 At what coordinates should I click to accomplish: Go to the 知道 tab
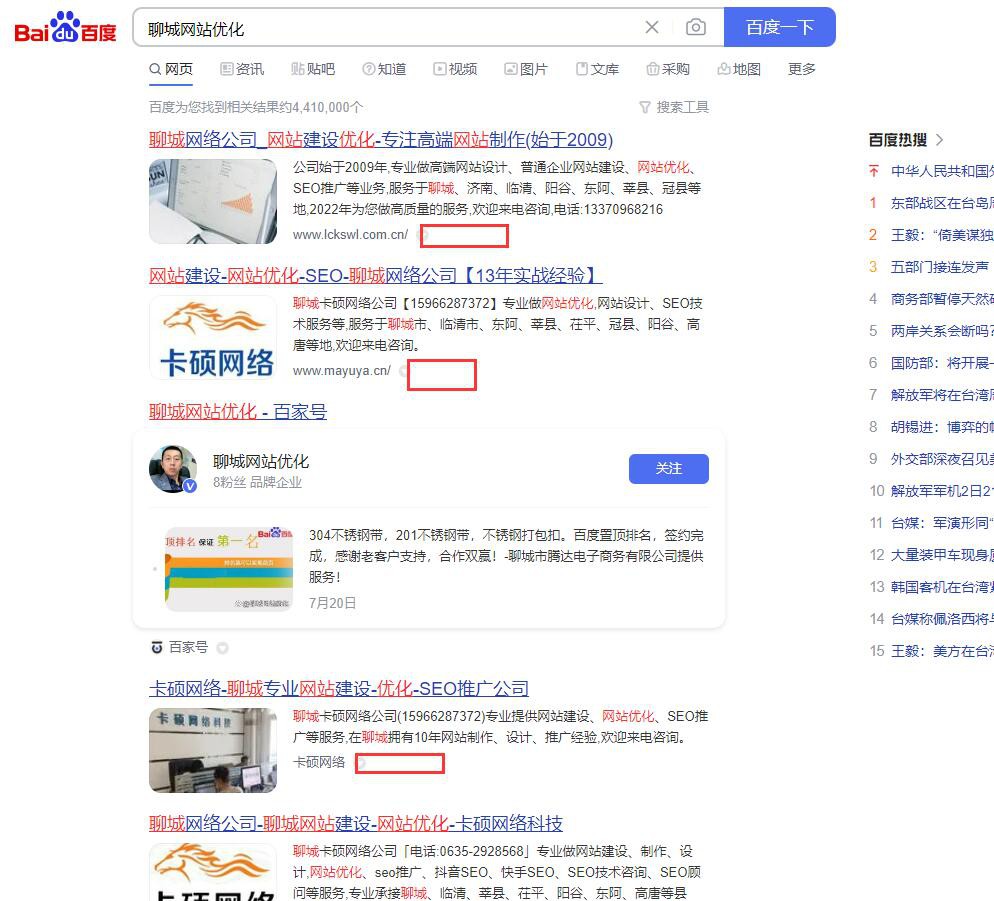click(x=384, y=69)
